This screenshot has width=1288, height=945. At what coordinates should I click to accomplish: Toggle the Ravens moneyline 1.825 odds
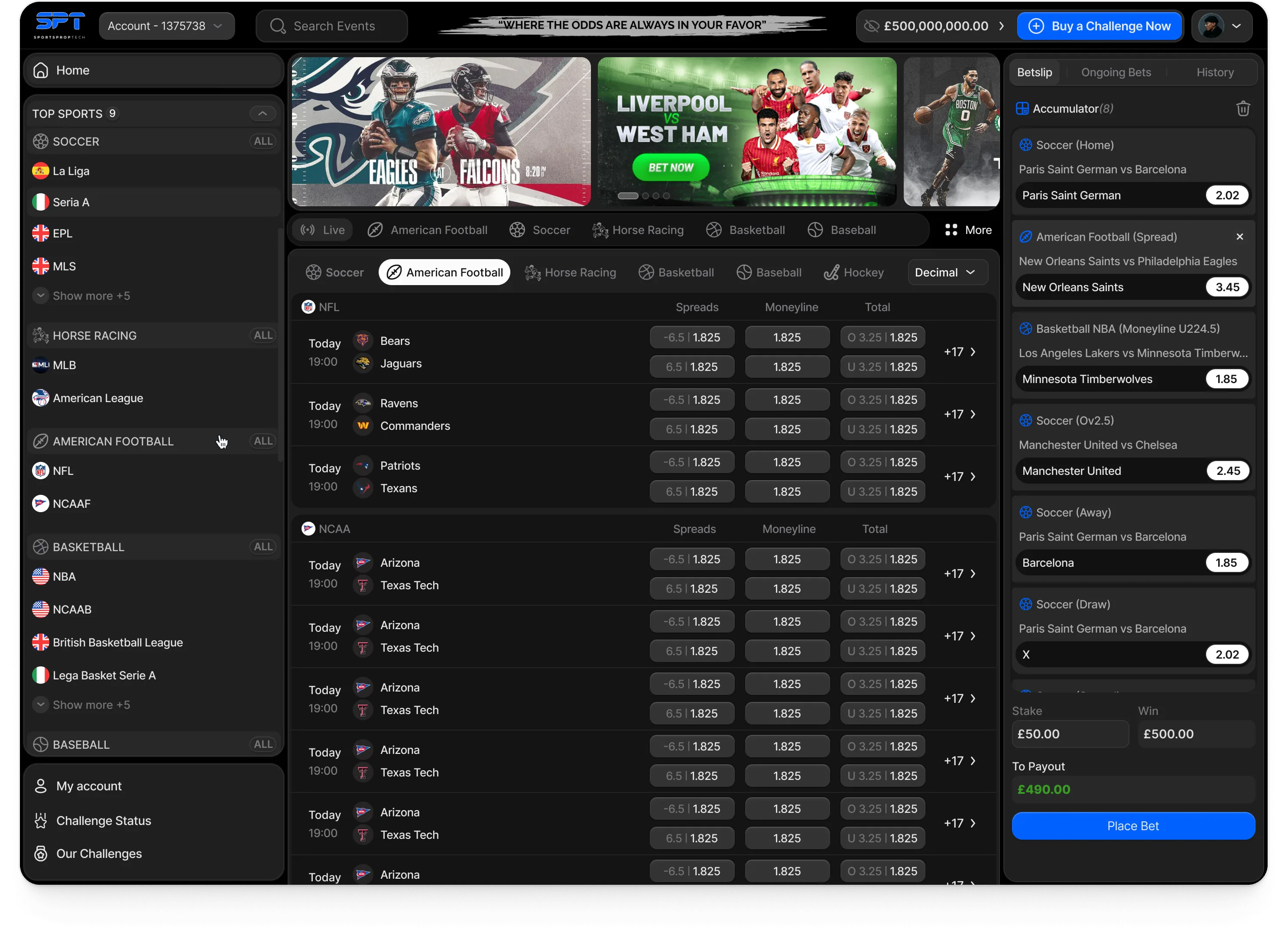pyautogui.click(x=787, y=400)
